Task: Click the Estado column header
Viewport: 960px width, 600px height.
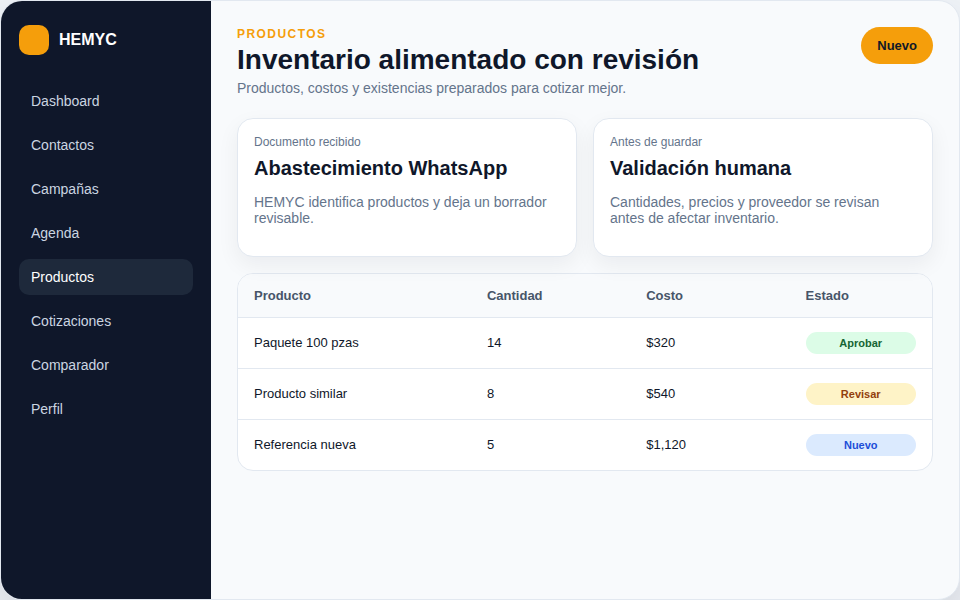Action: coord(827,296)
